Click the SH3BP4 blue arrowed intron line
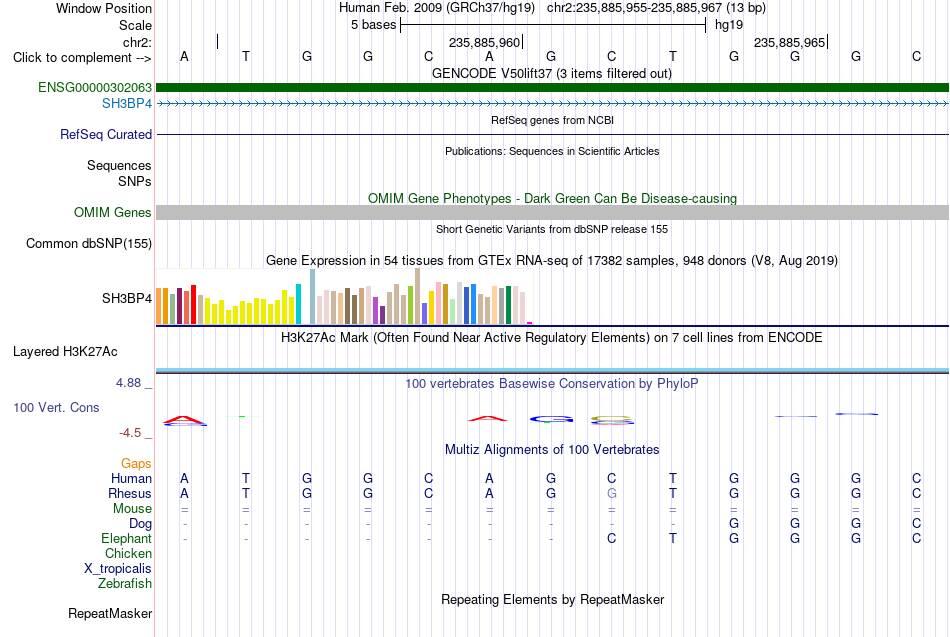 pyautogui.click(x=552, y=104)
